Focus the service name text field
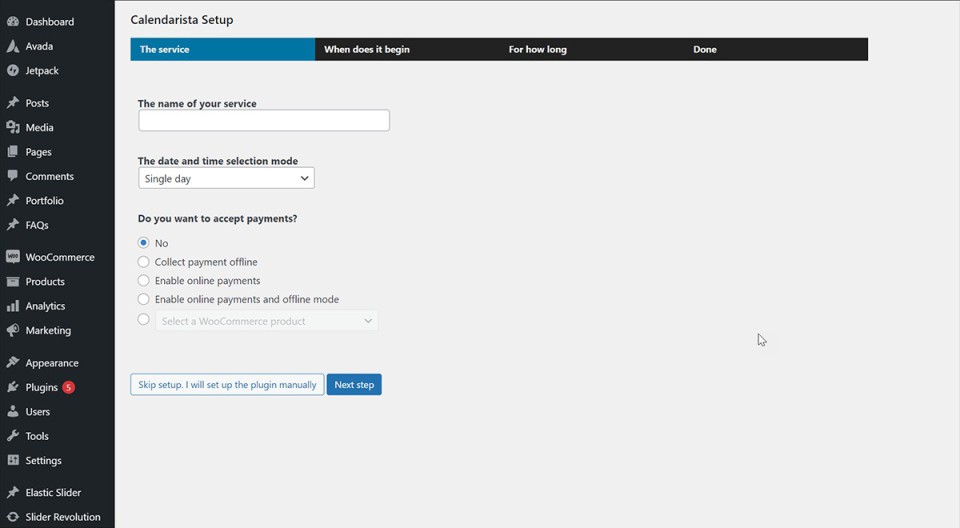 tap(264, 121)
